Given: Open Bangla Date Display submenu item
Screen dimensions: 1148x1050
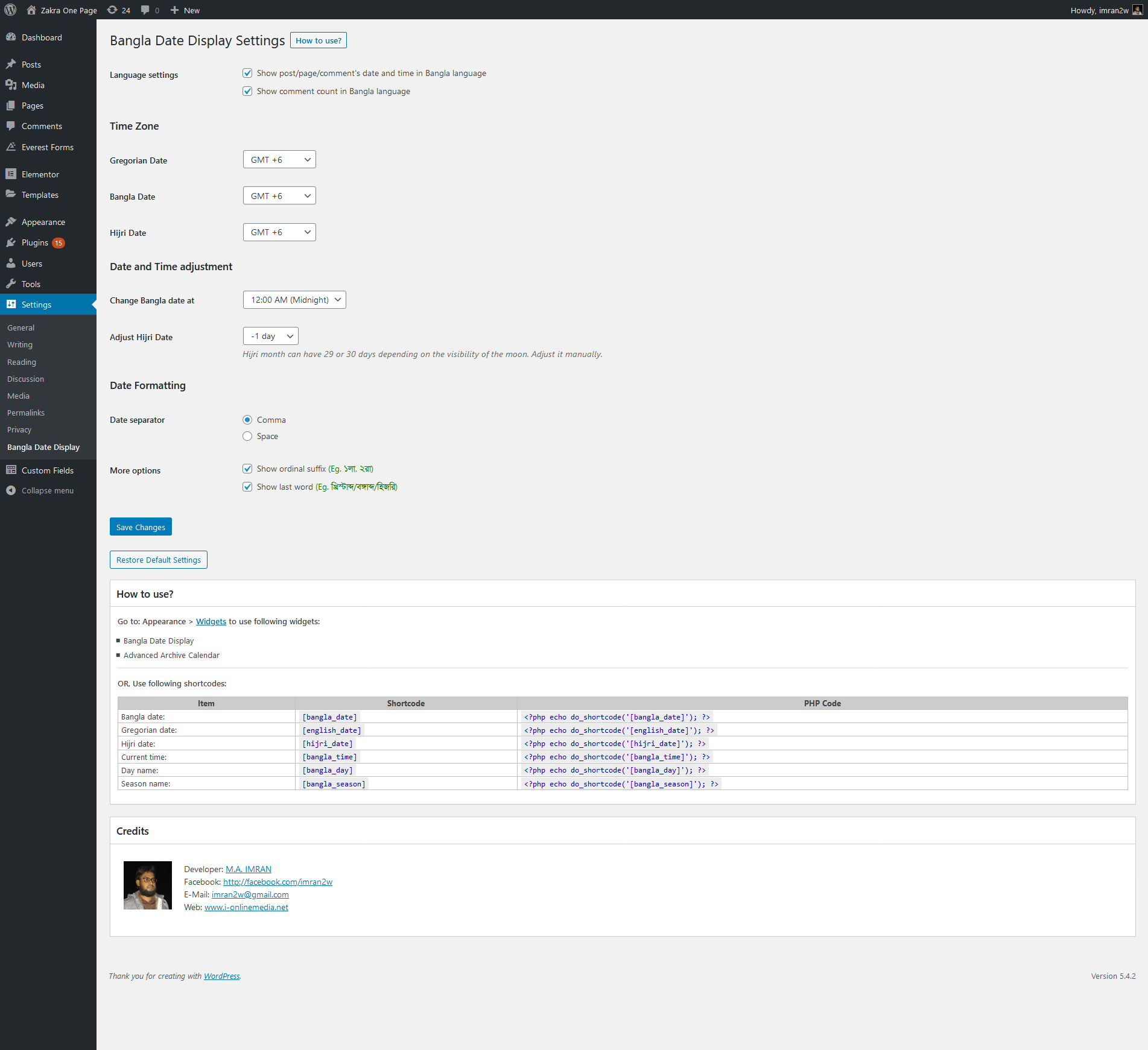Looking at the screenshot, I should tap(43, 447).
